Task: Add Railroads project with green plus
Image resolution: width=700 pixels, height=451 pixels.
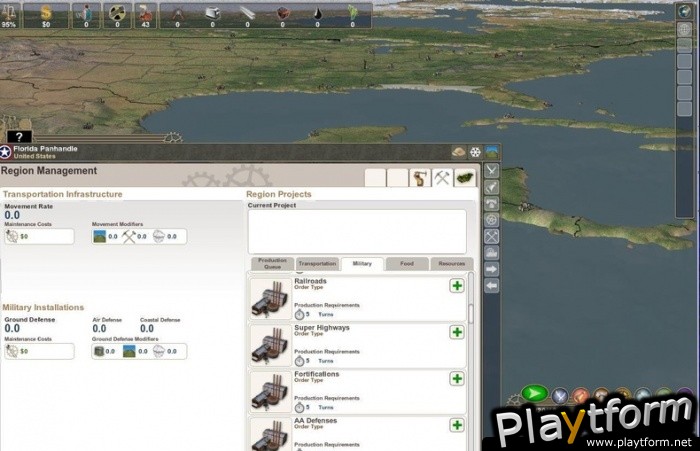Action: tap(457, 286)
